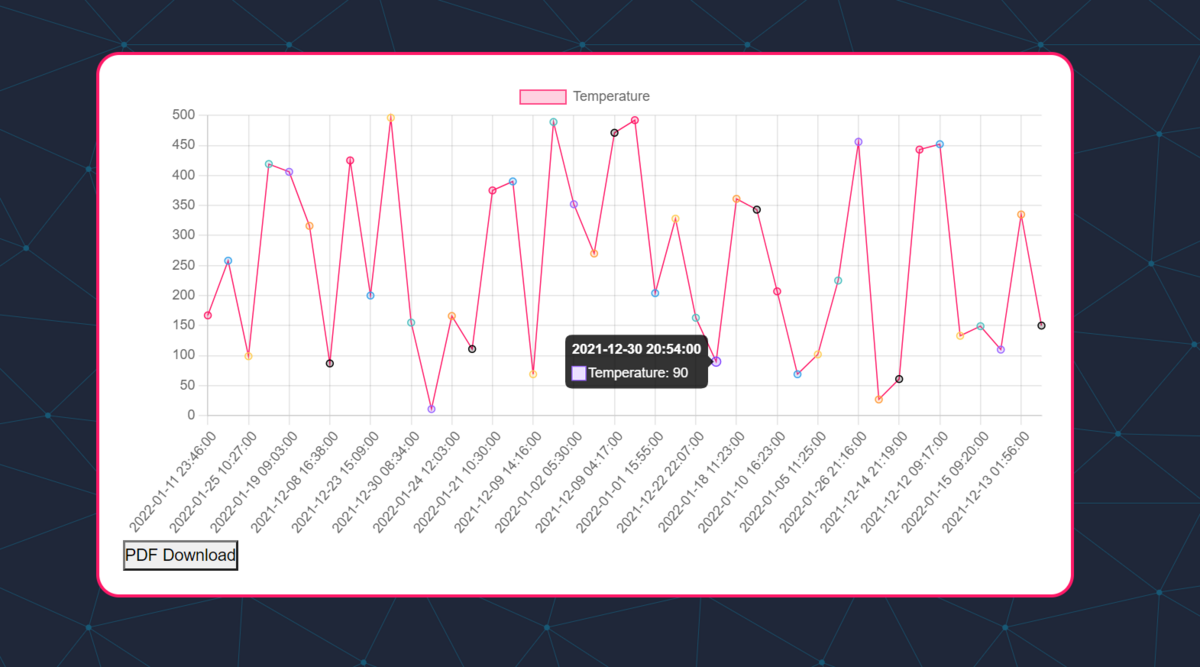Click the data point at 2021-12-13 01:56:00
Screen dimensions: 1200x667
(1021, 214)
